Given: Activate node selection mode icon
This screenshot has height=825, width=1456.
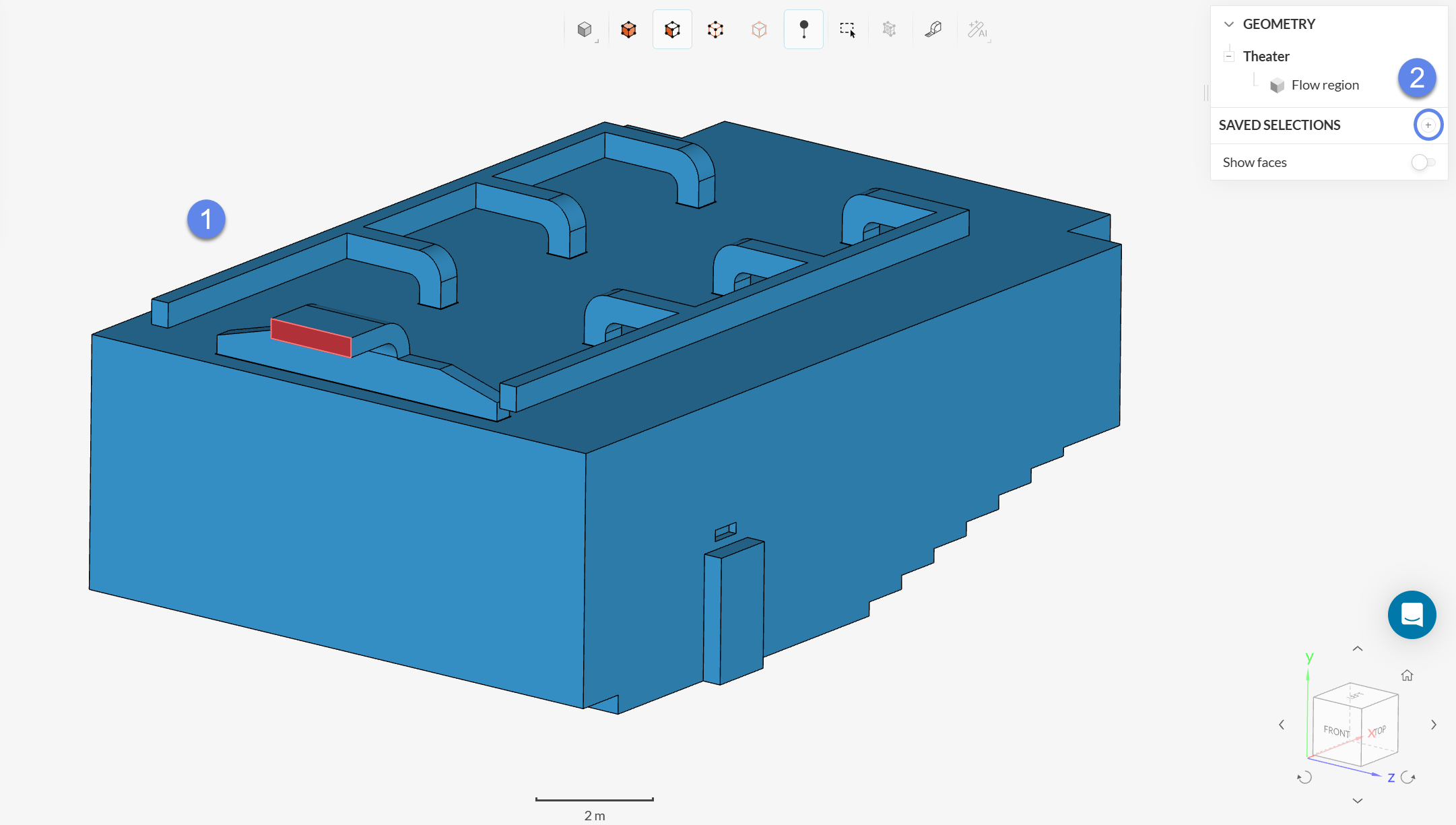Looking at the screenshot, I should (759, 30).
